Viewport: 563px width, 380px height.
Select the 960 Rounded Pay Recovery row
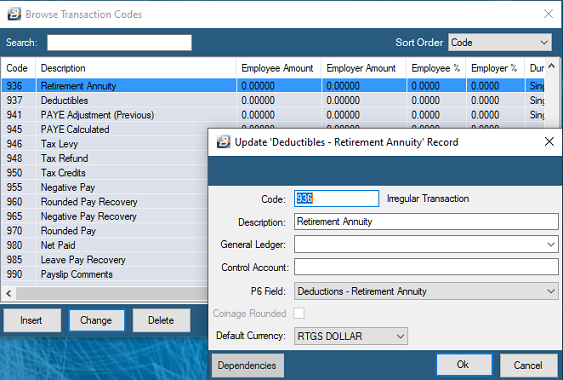tap(105, 202)
